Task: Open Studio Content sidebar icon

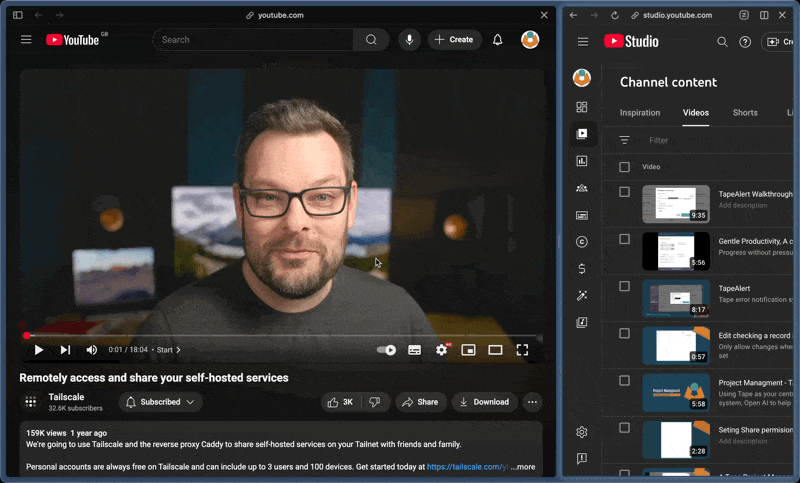Action: pyautogui.click(x=582, y=134)
